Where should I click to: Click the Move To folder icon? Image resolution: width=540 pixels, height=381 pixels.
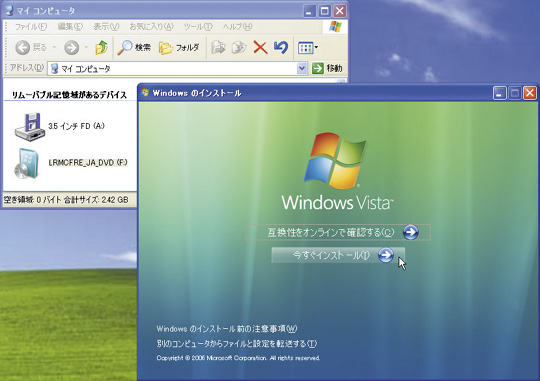pyautogui.click(x=218, y=48)
